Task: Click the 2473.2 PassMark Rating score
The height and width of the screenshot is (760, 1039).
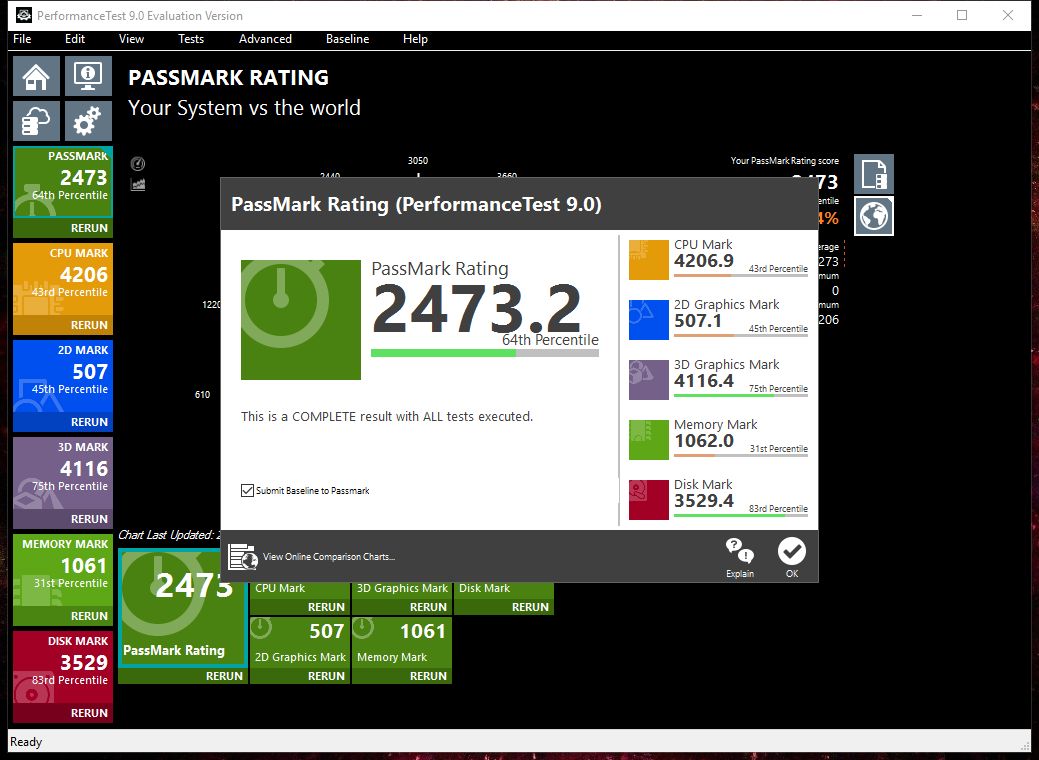Action: (476, 309)
